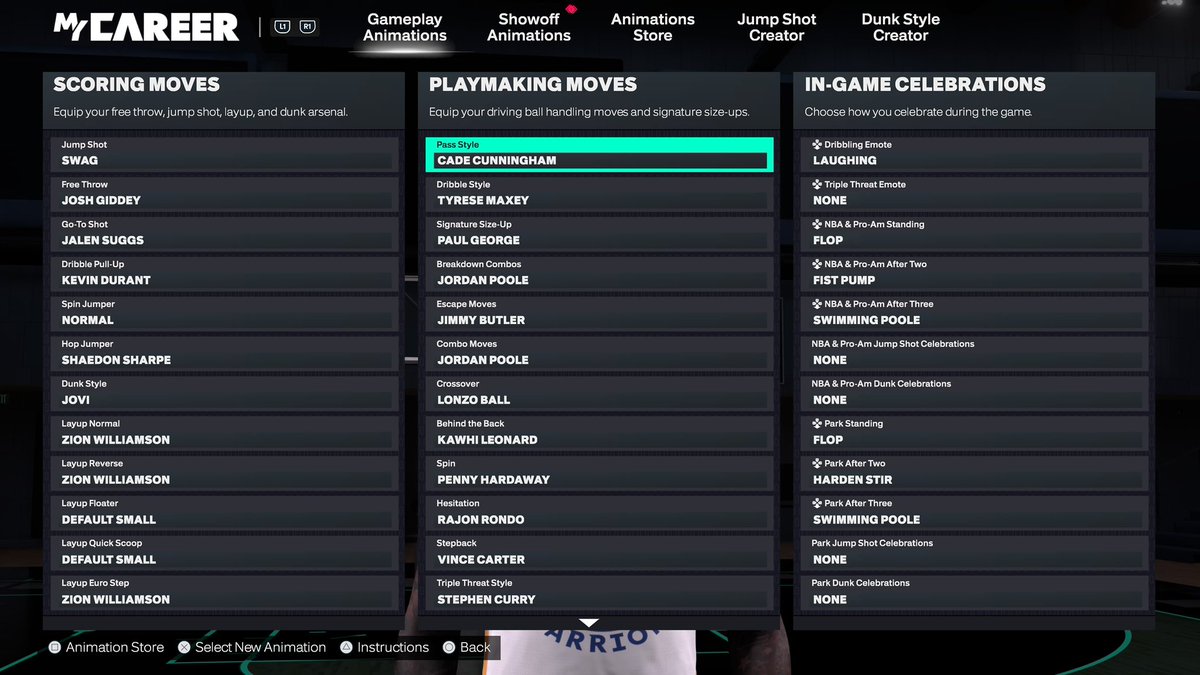Click the Back prompt label
The width and height of the screenshot is (1200, 675).
coord(475,647)
